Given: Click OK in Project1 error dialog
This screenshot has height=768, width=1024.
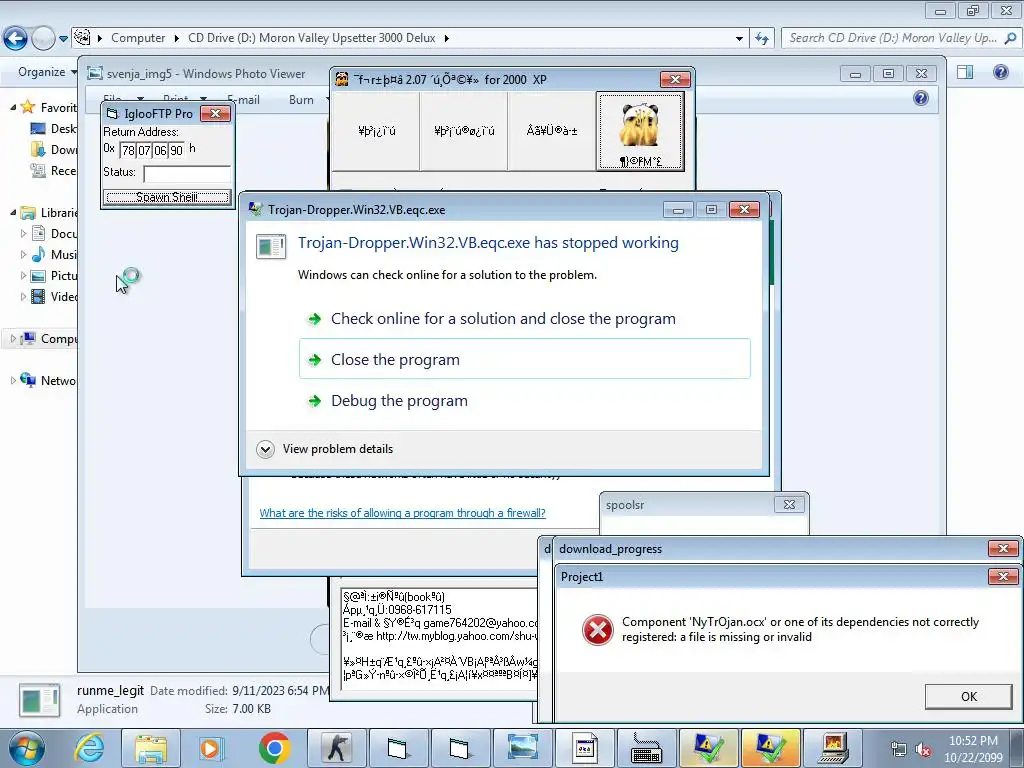Looking at the screenshot, I should [x=968, y=697].
